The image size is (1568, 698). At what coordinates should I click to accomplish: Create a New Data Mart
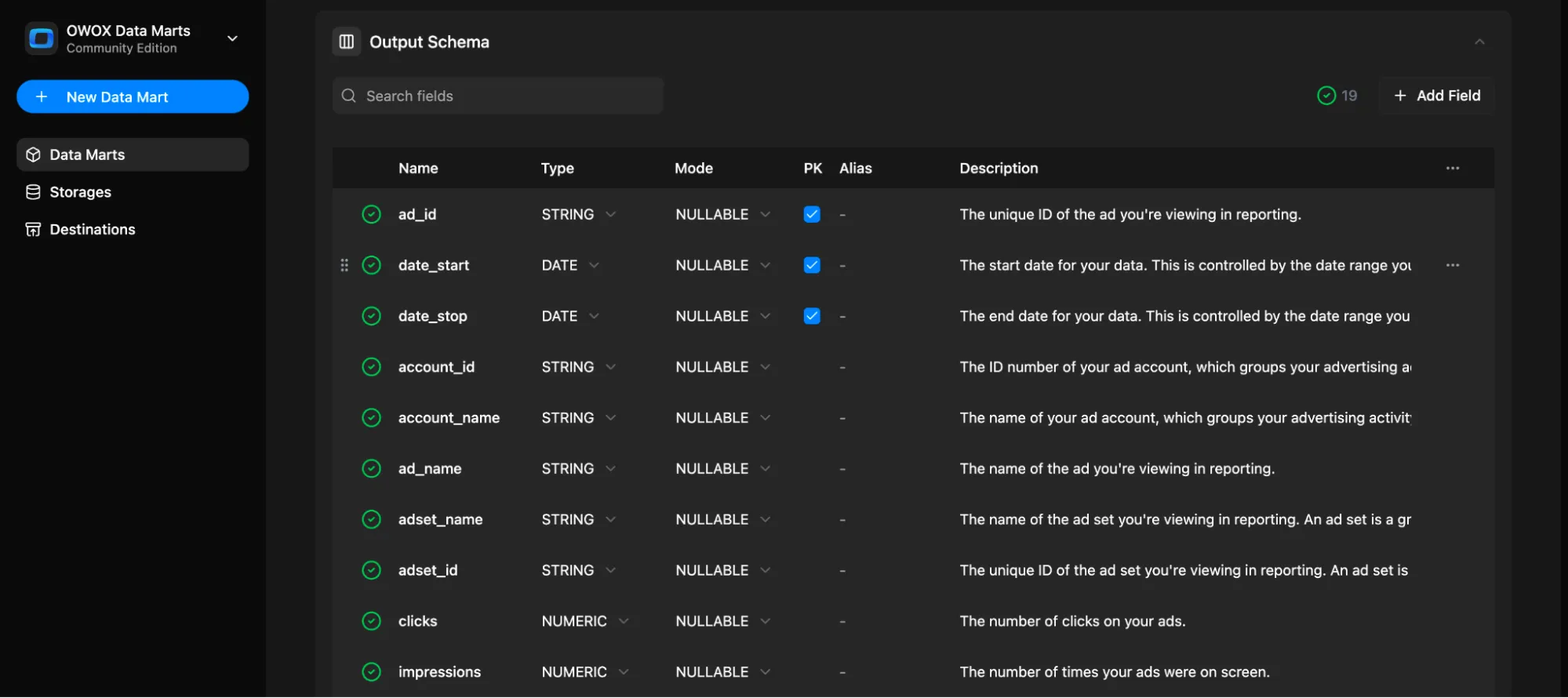[133, 96]
